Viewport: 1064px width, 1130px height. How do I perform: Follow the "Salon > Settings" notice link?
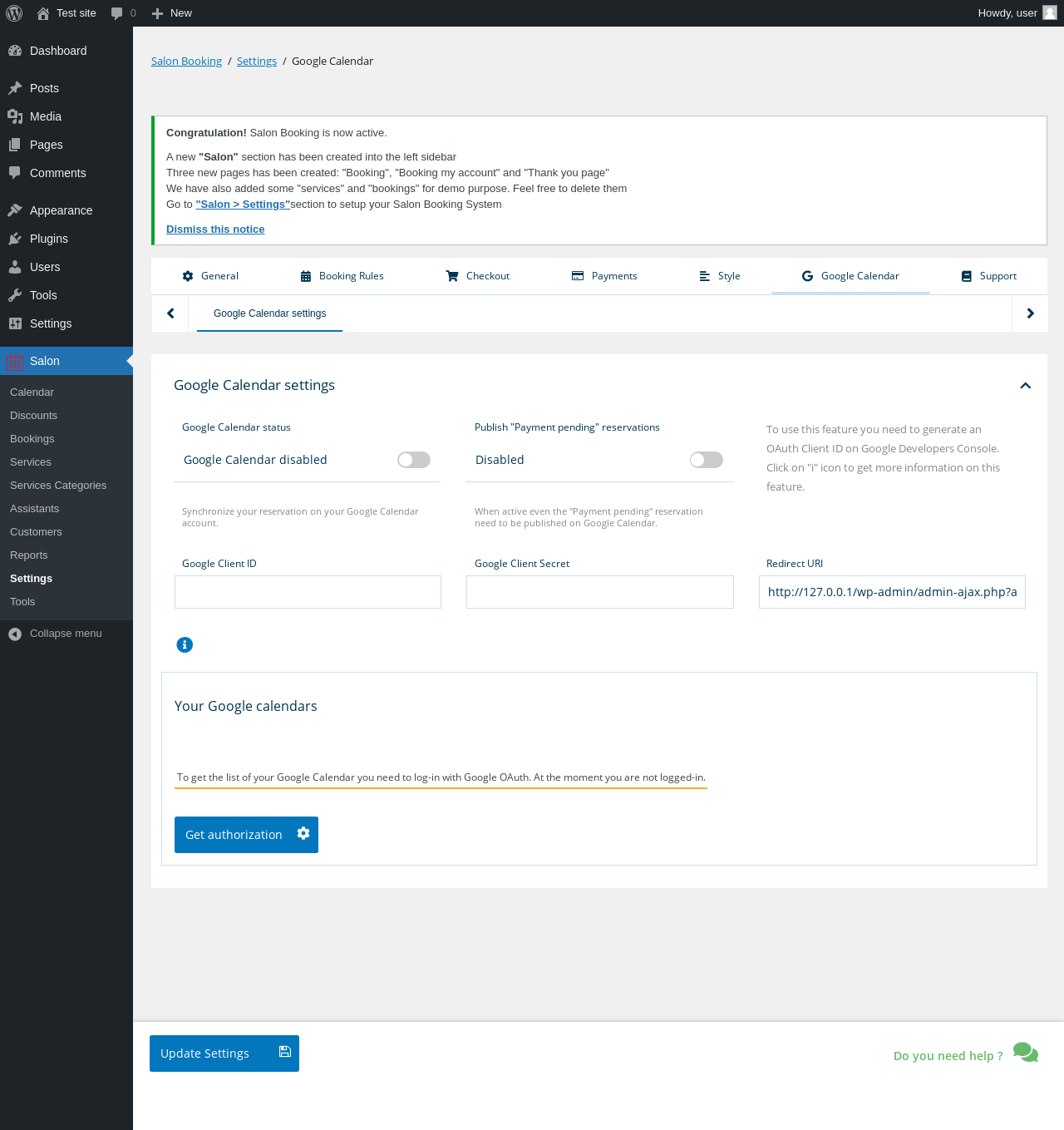click(x=243, y=205)
